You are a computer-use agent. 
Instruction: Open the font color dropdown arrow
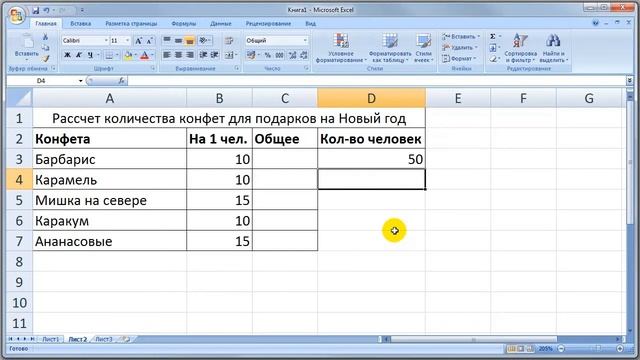tap(152, 55)
